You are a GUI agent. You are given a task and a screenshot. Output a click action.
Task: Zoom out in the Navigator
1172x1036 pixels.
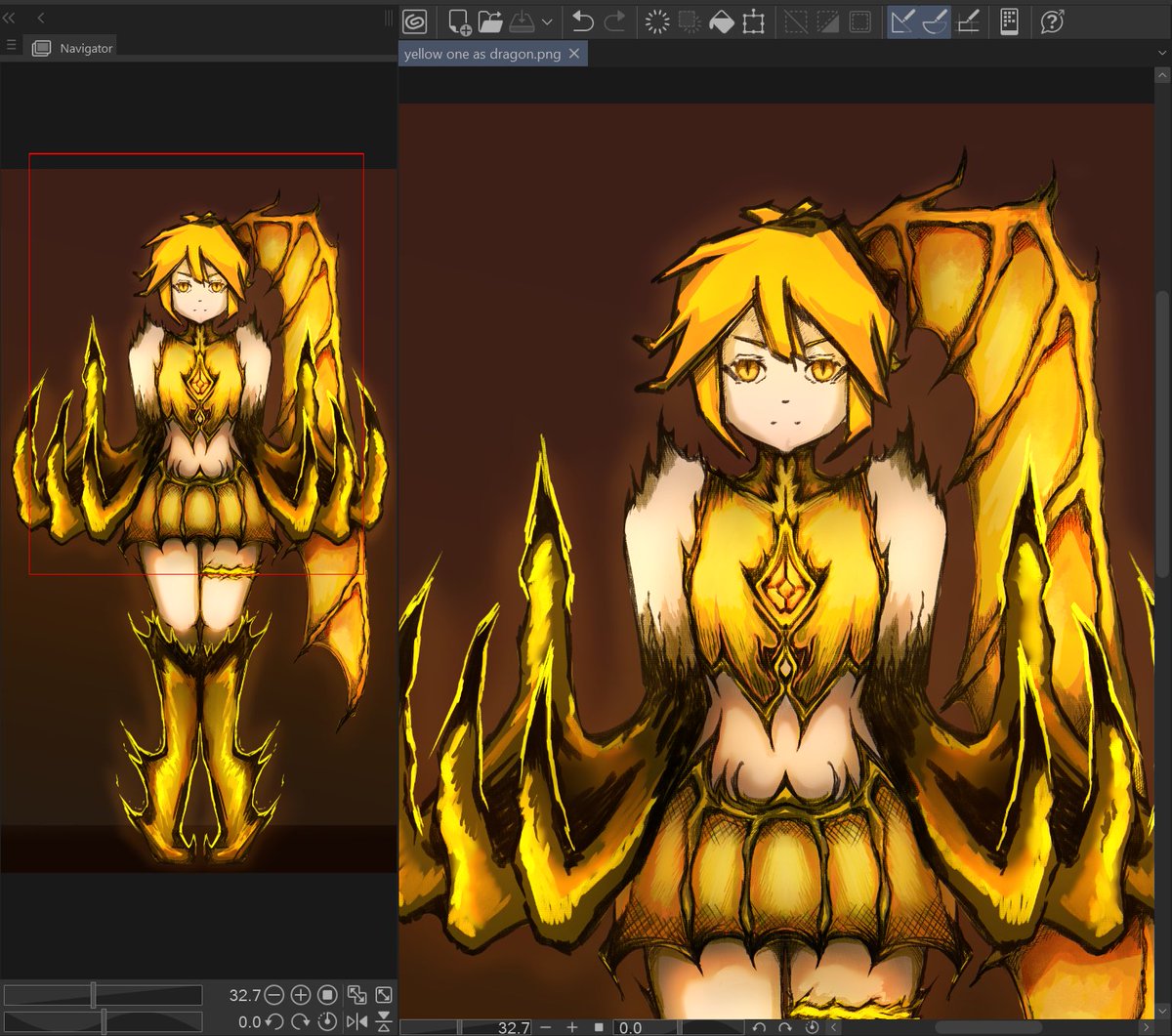point(274,995)
